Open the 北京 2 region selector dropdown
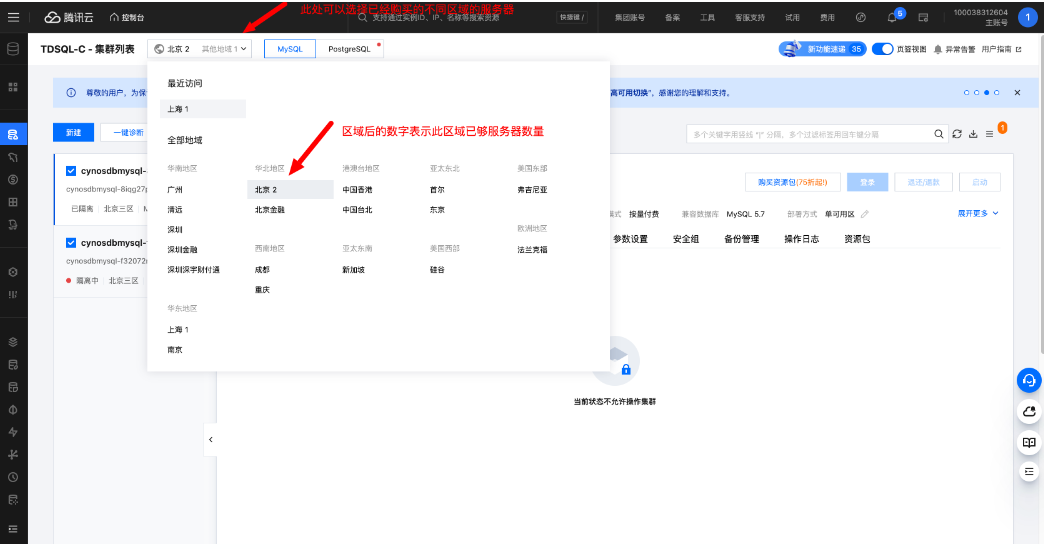Screen dimensions: 1044x549 [200, 49]
